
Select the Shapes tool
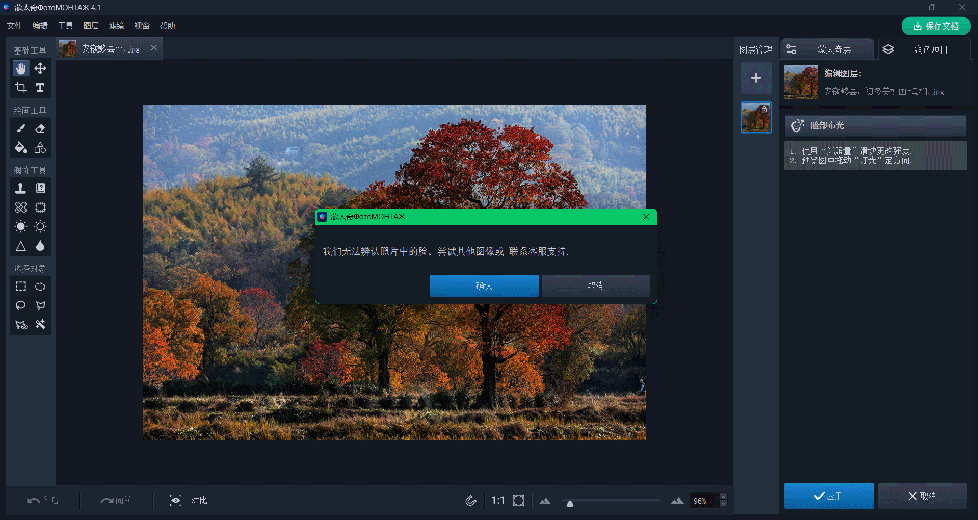coord(40,148)
